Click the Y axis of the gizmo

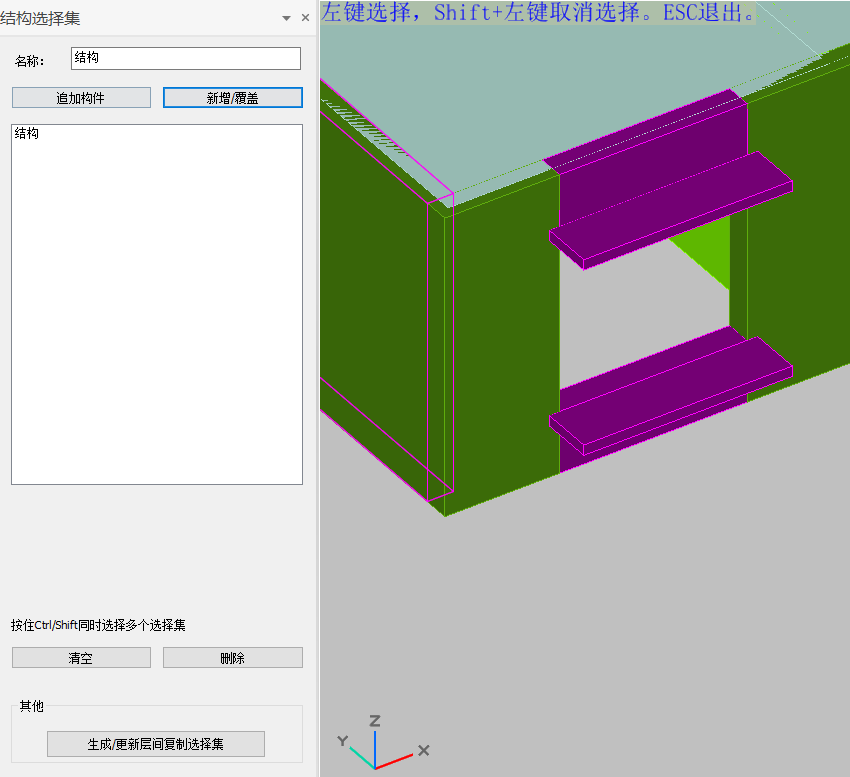(x=355, y=752)
